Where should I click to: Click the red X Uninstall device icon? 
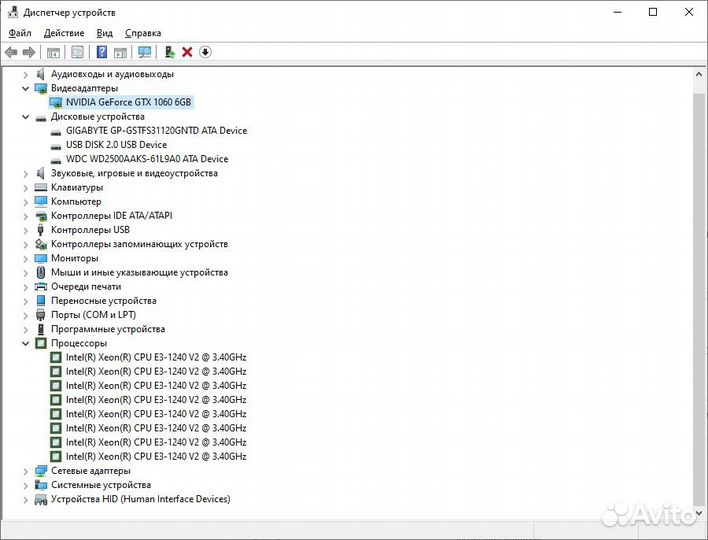[187, 52]
